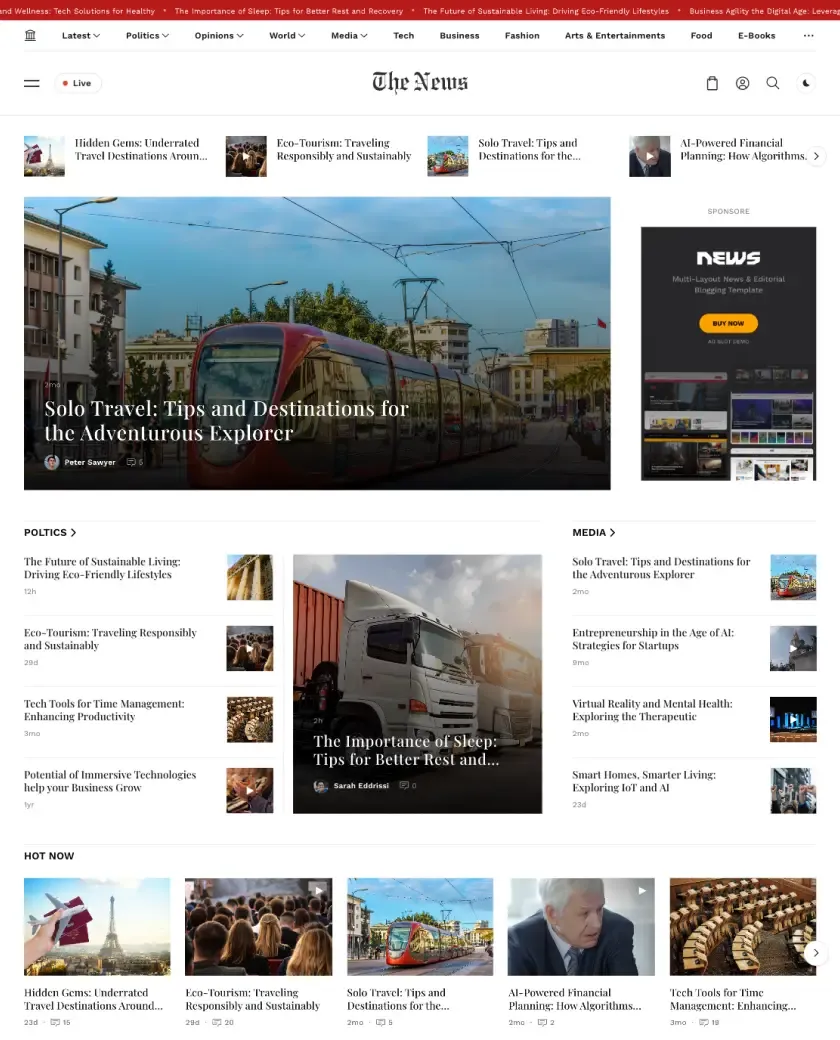The width and height of the screenshot is (840, 1040).
Task: Open the MEDIA section heading link
Action: pos(594,533)
